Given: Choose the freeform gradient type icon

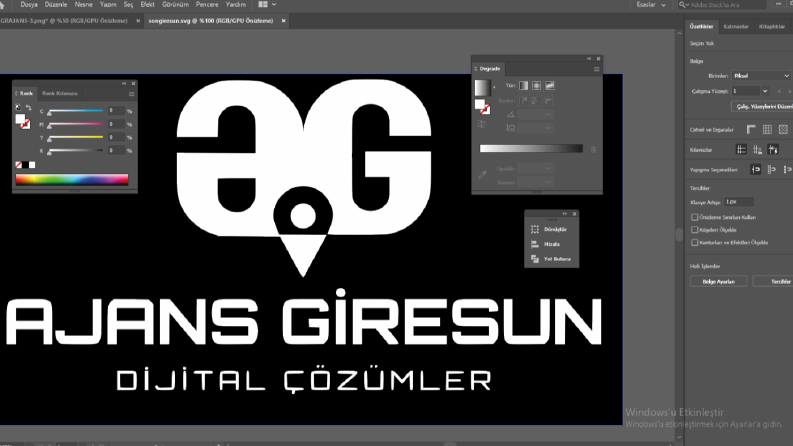Looking at the screenshot, I should click(x=550, y=85).
